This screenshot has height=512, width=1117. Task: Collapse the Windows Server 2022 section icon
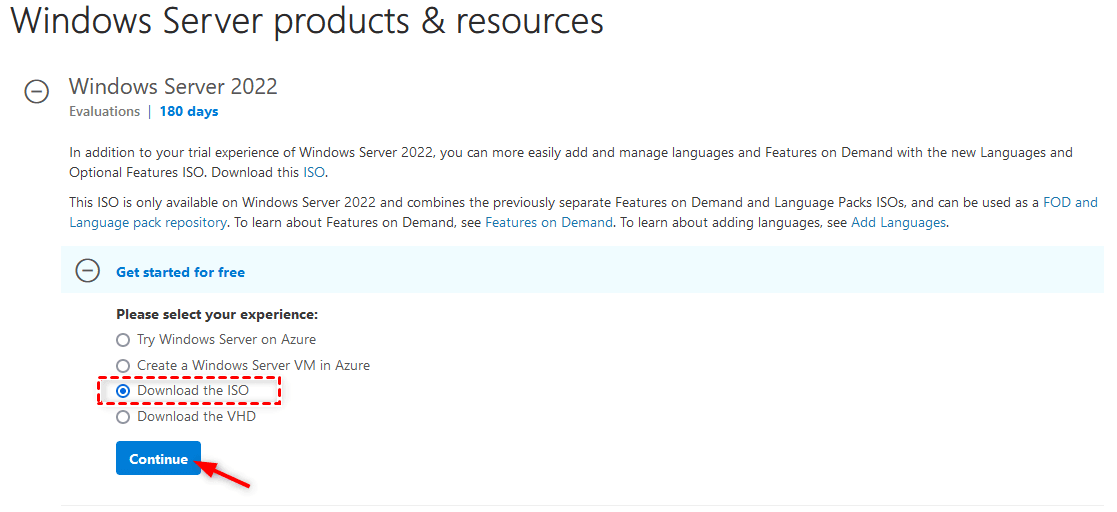(36, 91)
